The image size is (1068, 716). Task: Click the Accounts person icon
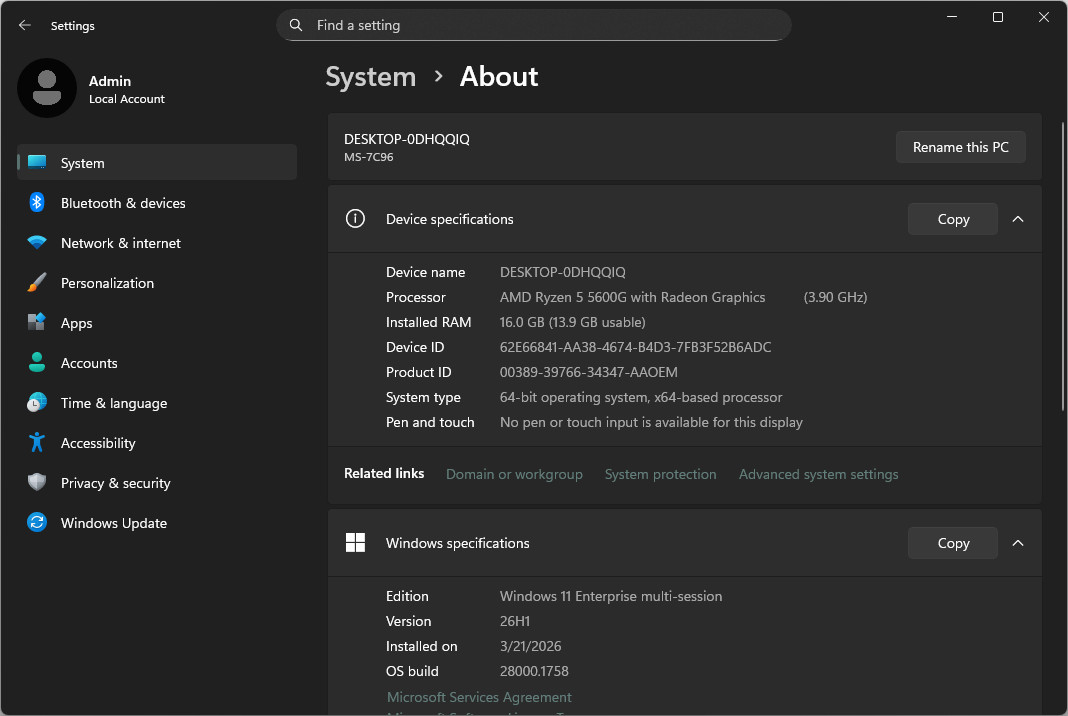pos(37,362)
